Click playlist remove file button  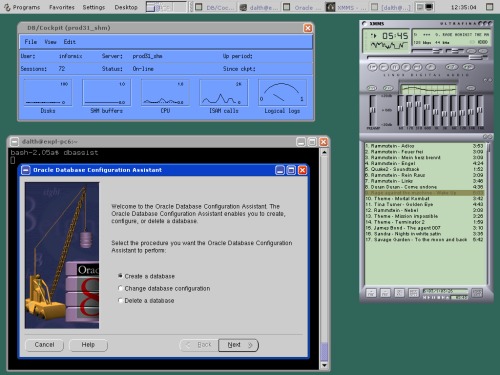click(x=385, y=293)
